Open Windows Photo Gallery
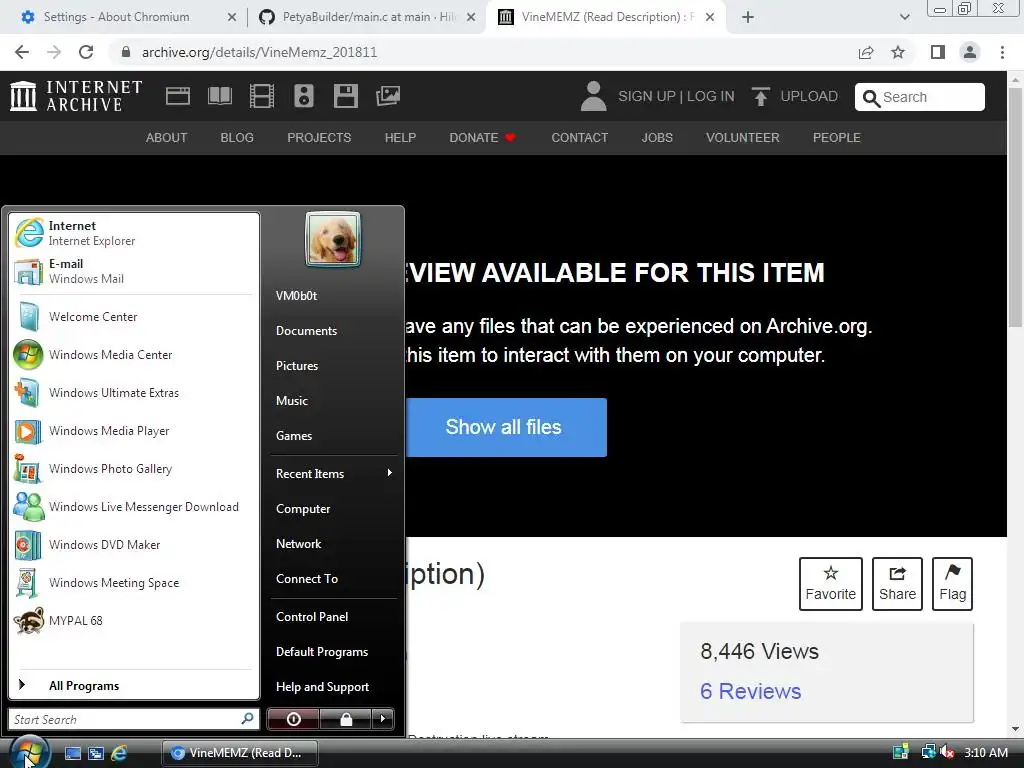1024x768 pixels. 134,469
